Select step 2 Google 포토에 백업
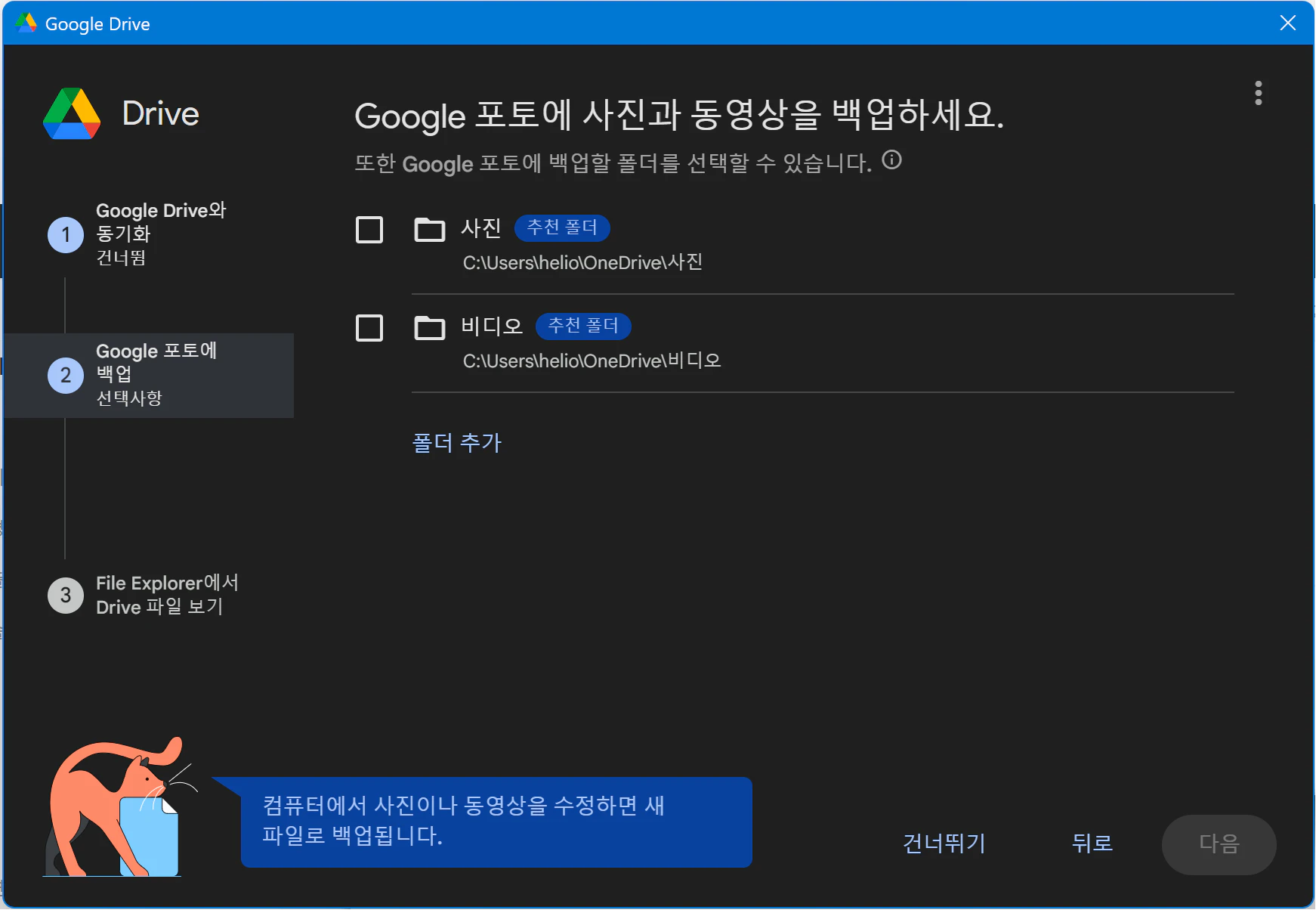Viewport: 1316px width, 910px height. click(x=149, y=375)
